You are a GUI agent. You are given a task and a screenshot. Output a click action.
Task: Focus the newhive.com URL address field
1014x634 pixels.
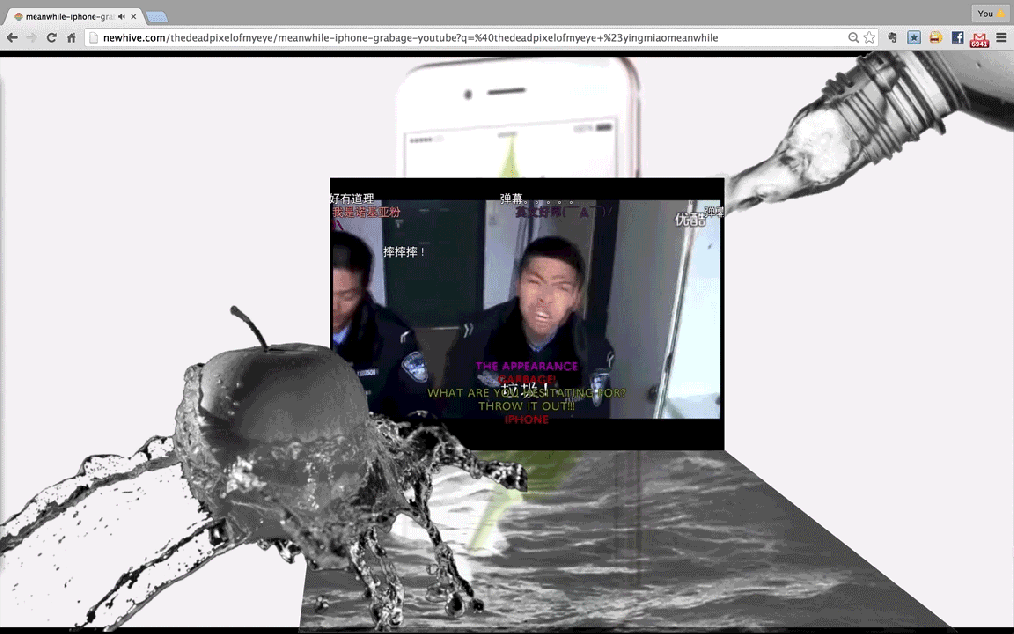410,38
